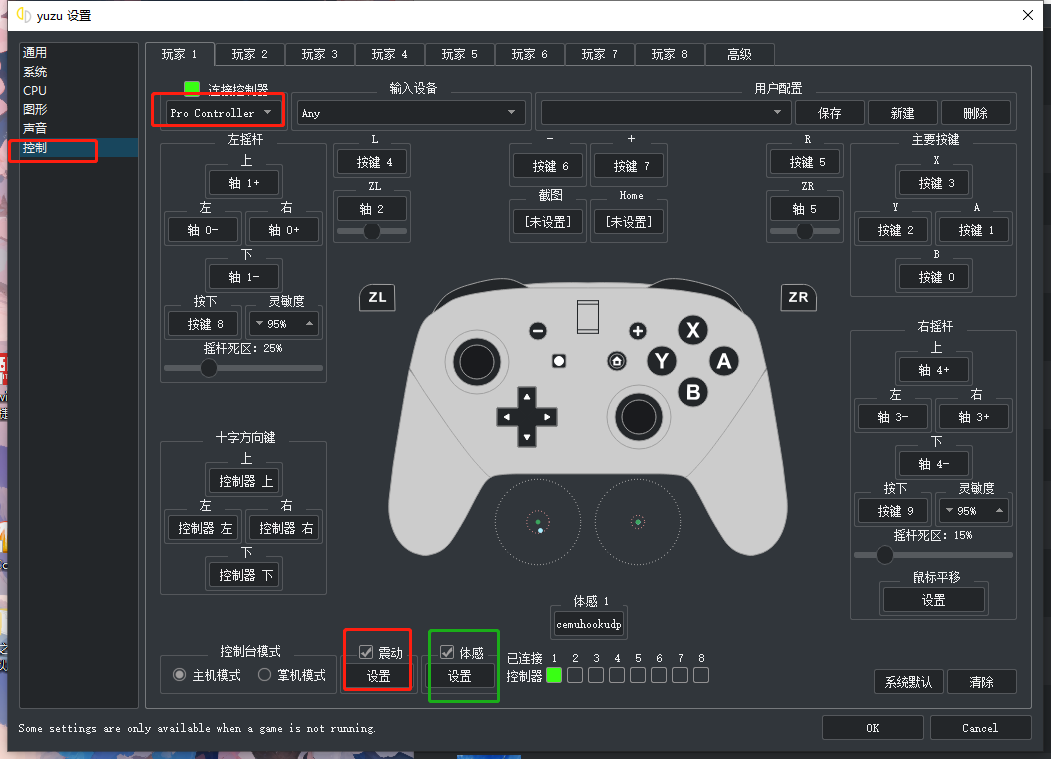Switch to the 玩家 2 tab
Viewport: 1051px width, 759px height.
click(249, 54)
